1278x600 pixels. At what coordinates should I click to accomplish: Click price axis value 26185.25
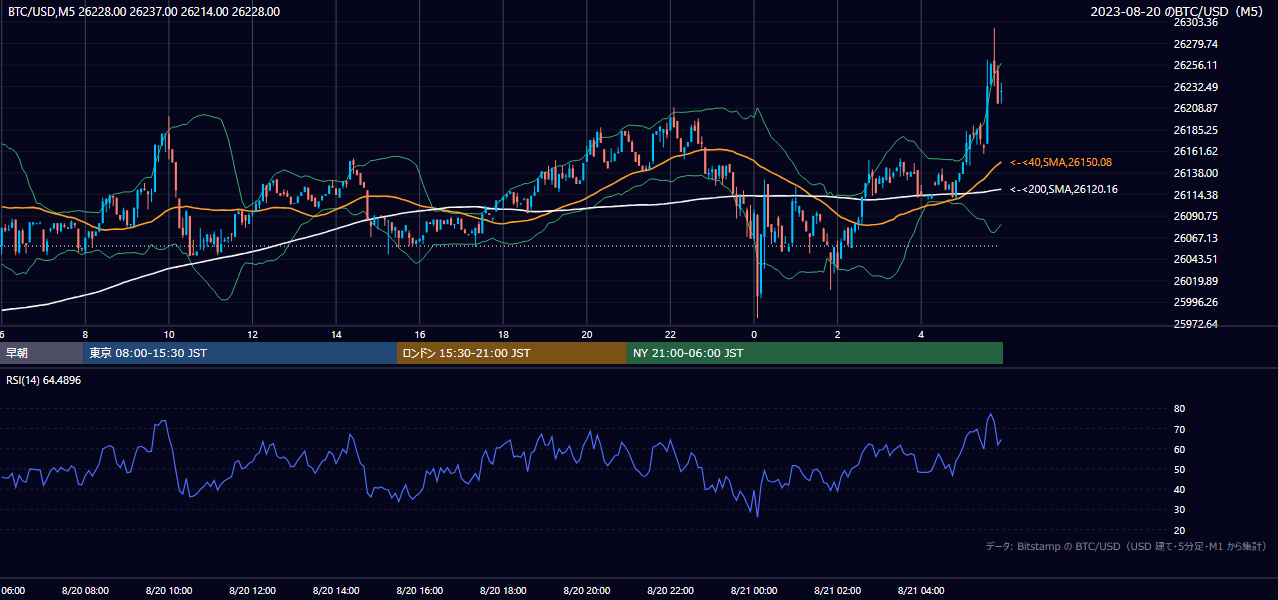tap(1195, 130)
